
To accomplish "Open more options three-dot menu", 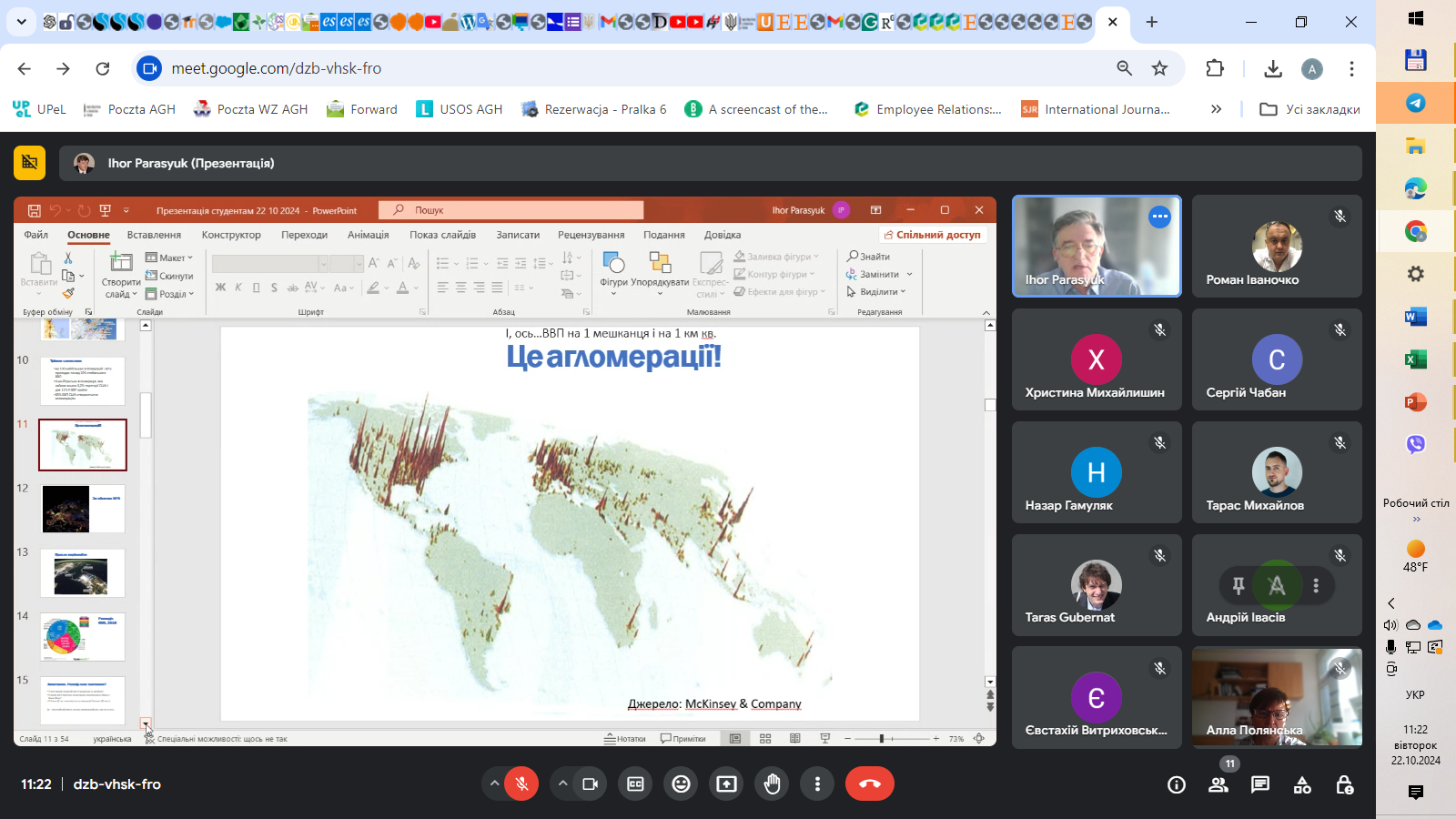I will tap(817, 784).
